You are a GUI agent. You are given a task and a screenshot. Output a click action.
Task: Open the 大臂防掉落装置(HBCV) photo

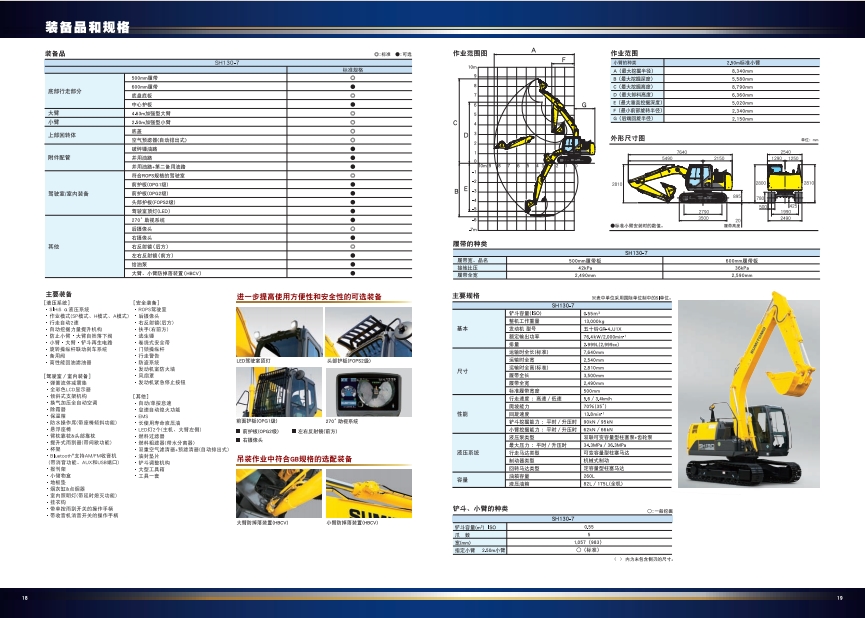pos(279,493)
